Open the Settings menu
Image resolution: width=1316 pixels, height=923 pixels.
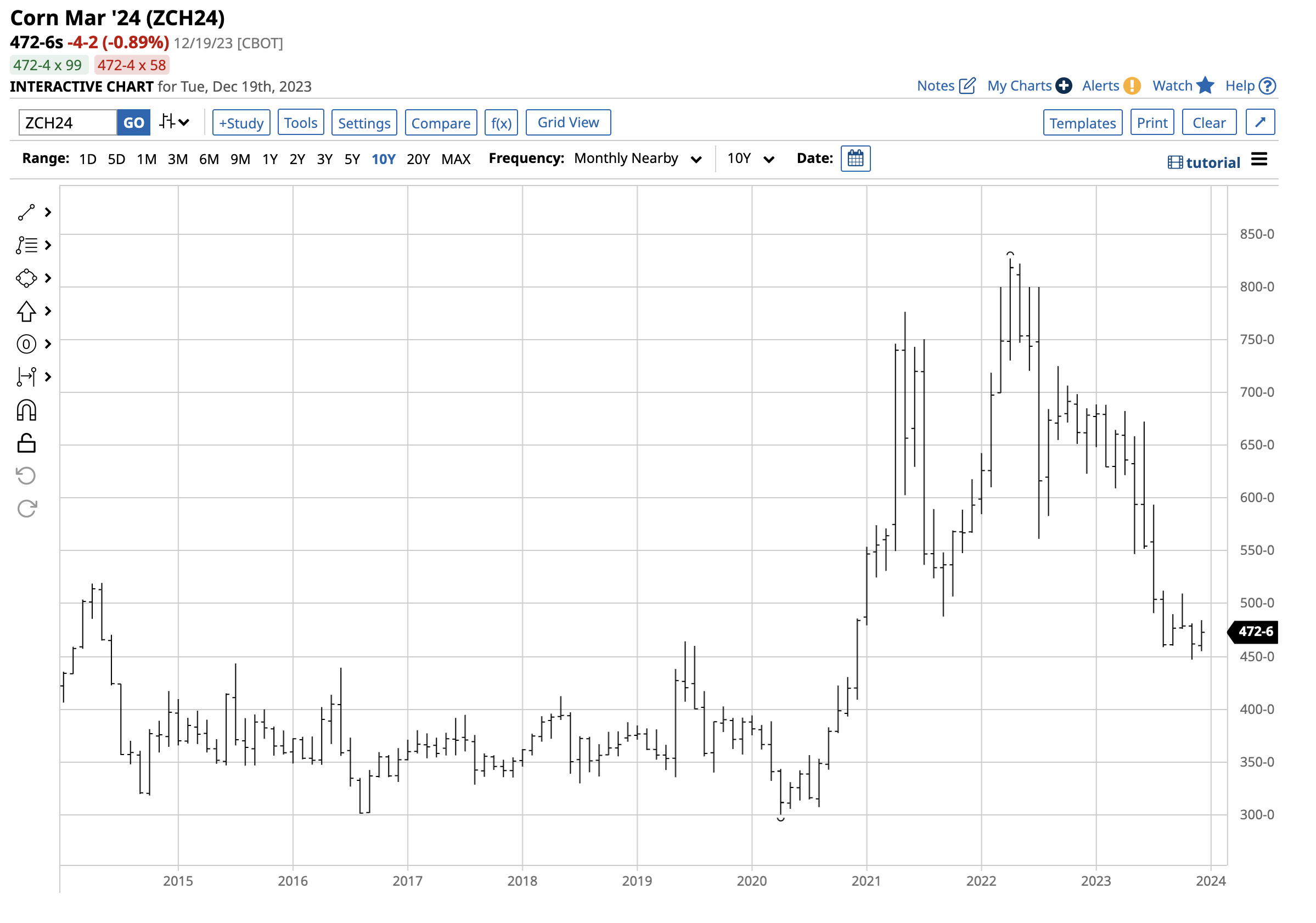click(x=364, y=122)
